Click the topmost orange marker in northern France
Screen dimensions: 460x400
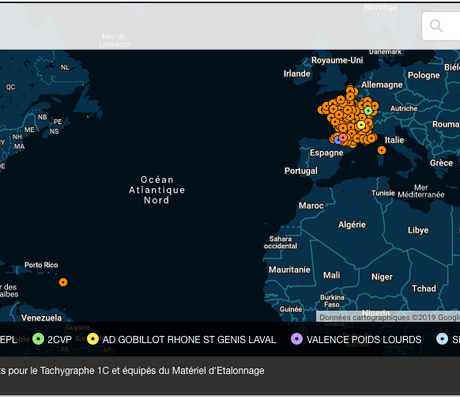point(350,90)
